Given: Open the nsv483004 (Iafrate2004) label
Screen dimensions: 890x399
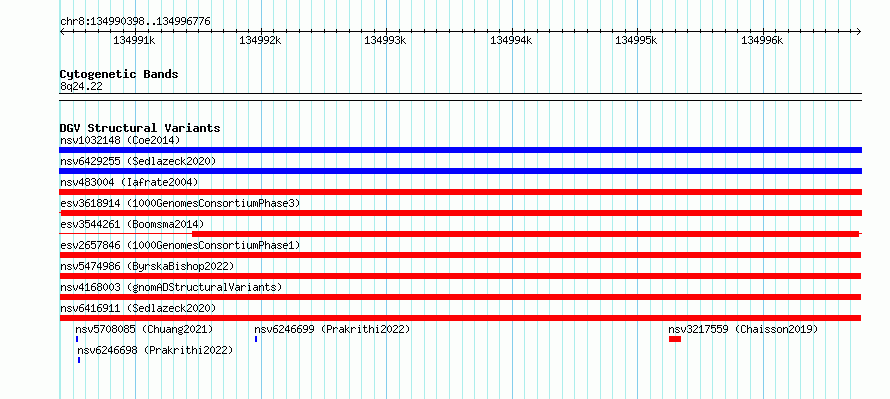Looking at the screenshot, I should (129, 182).
